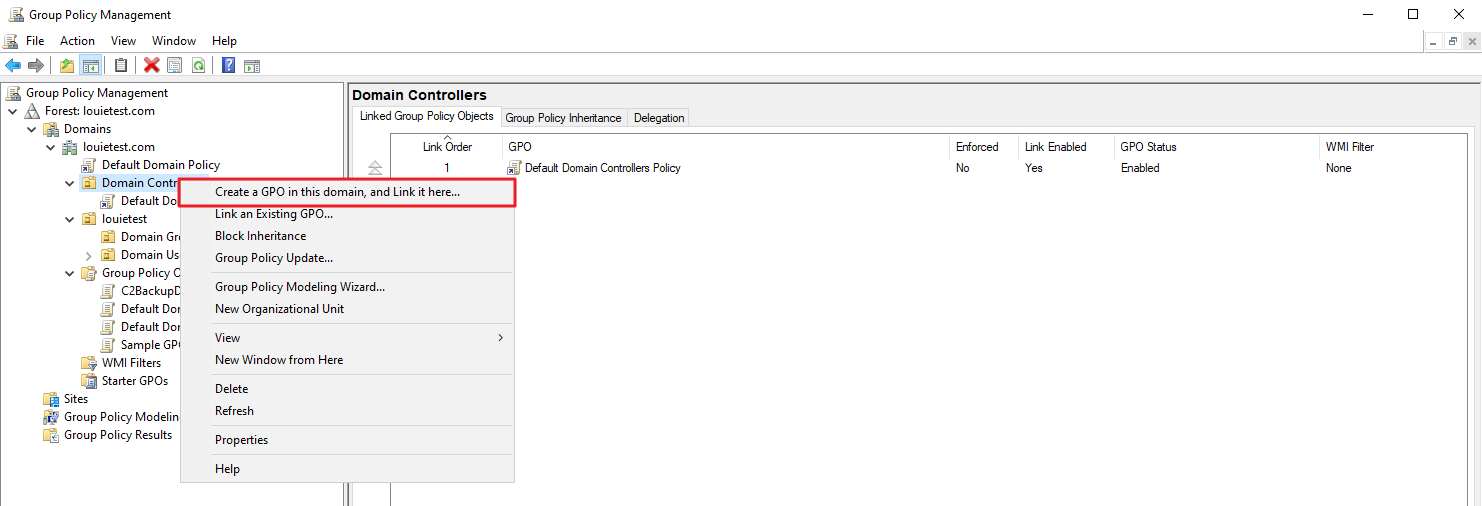Click the Forest: louietest.com tree icon
Viewport: 1482px width, 506px height.
coord(33,111)
